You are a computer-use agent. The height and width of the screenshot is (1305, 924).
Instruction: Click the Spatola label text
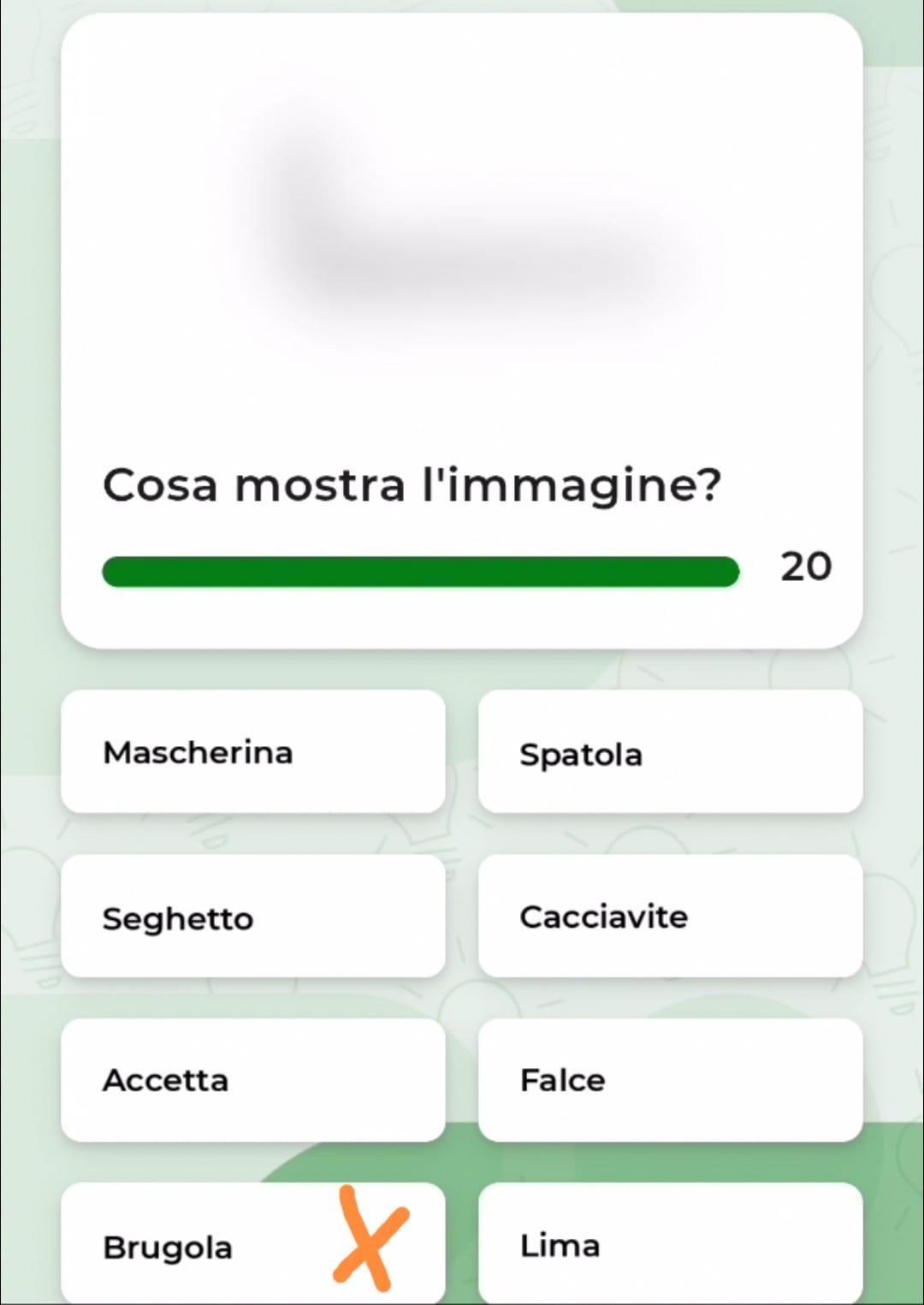(x=580, y=755)
